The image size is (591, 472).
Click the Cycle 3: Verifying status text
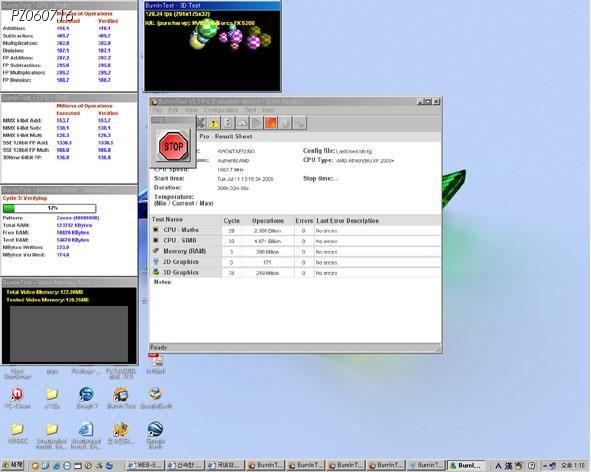coord(25,198)
